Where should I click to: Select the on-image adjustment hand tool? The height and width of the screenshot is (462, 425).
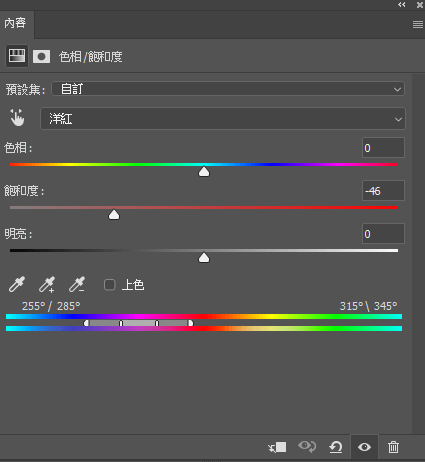click(x=17, y=118)
